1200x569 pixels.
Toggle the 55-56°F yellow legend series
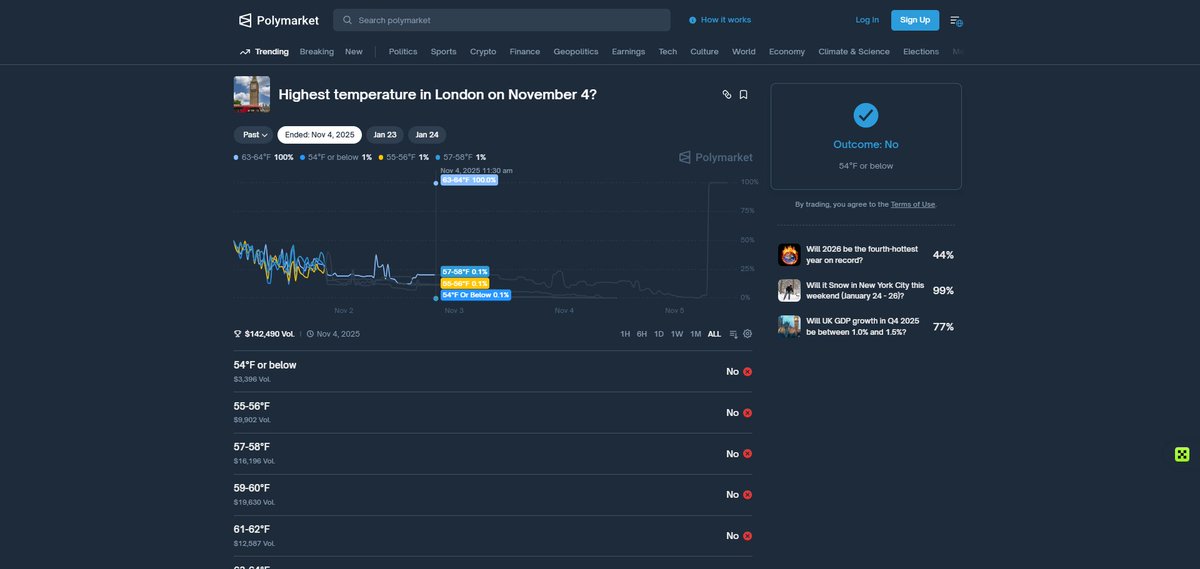404,157
